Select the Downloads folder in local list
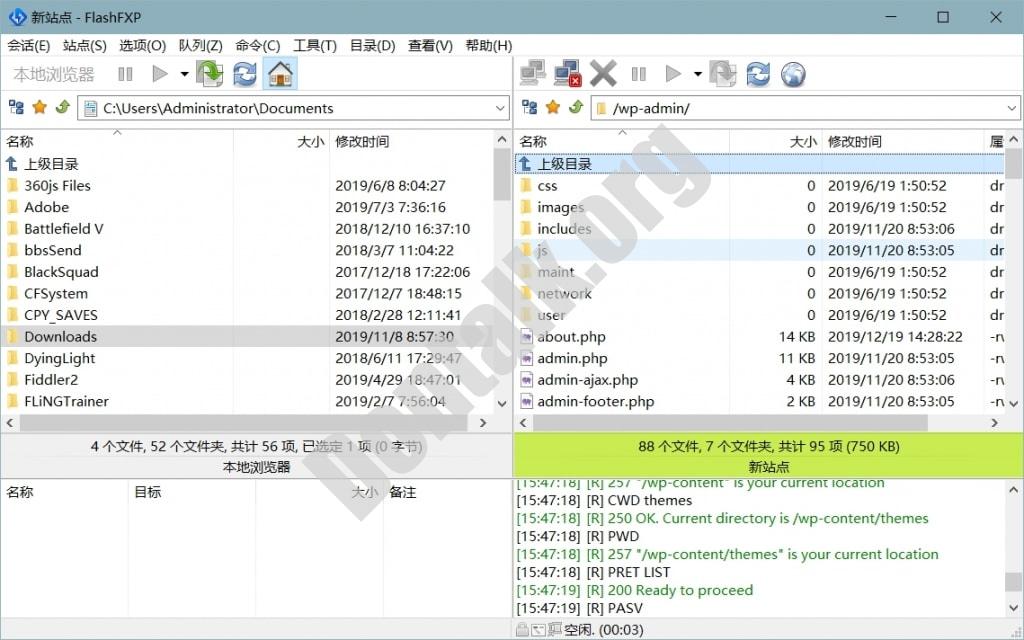Screen dimensions: 1024x640 coord(60,337)
